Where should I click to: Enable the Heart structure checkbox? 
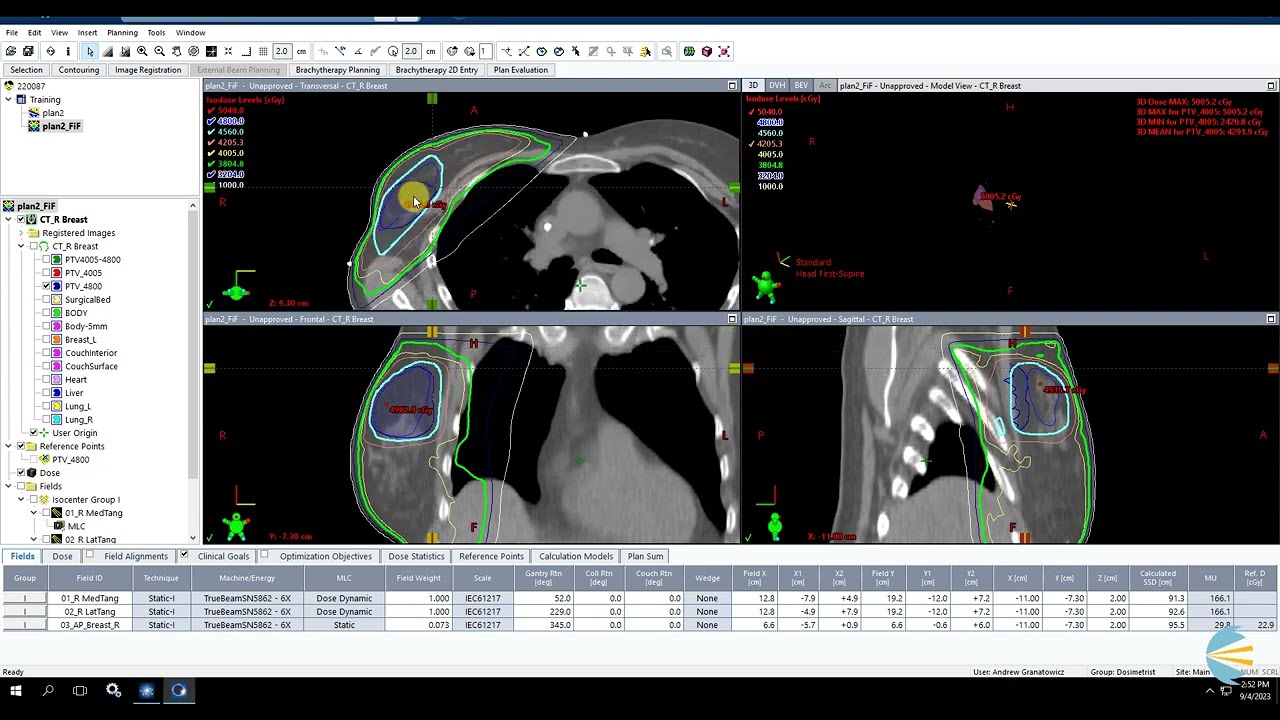coord(46,380)
